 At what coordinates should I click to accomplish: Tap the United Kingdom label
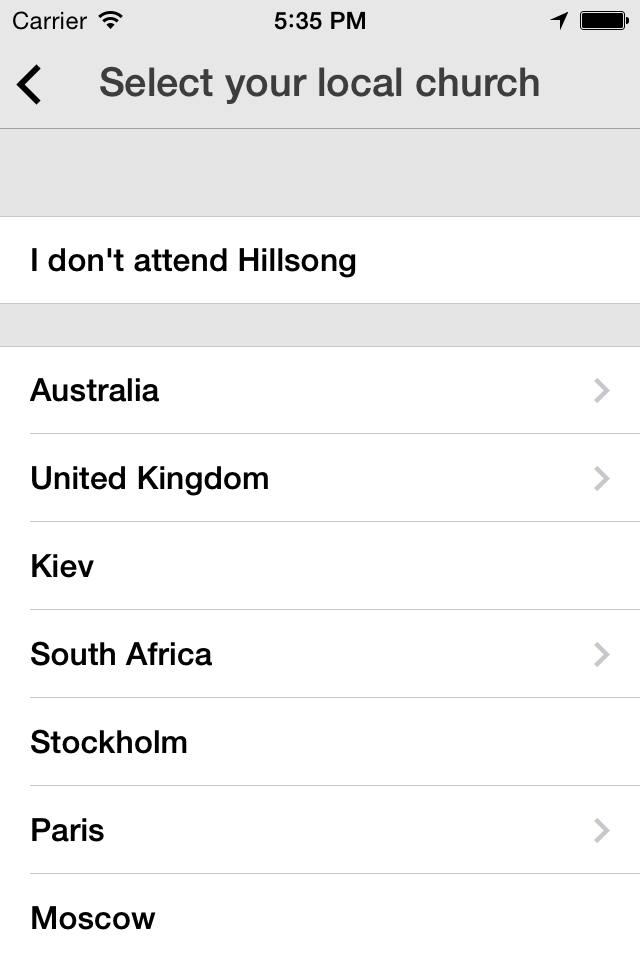click(150, 478)
